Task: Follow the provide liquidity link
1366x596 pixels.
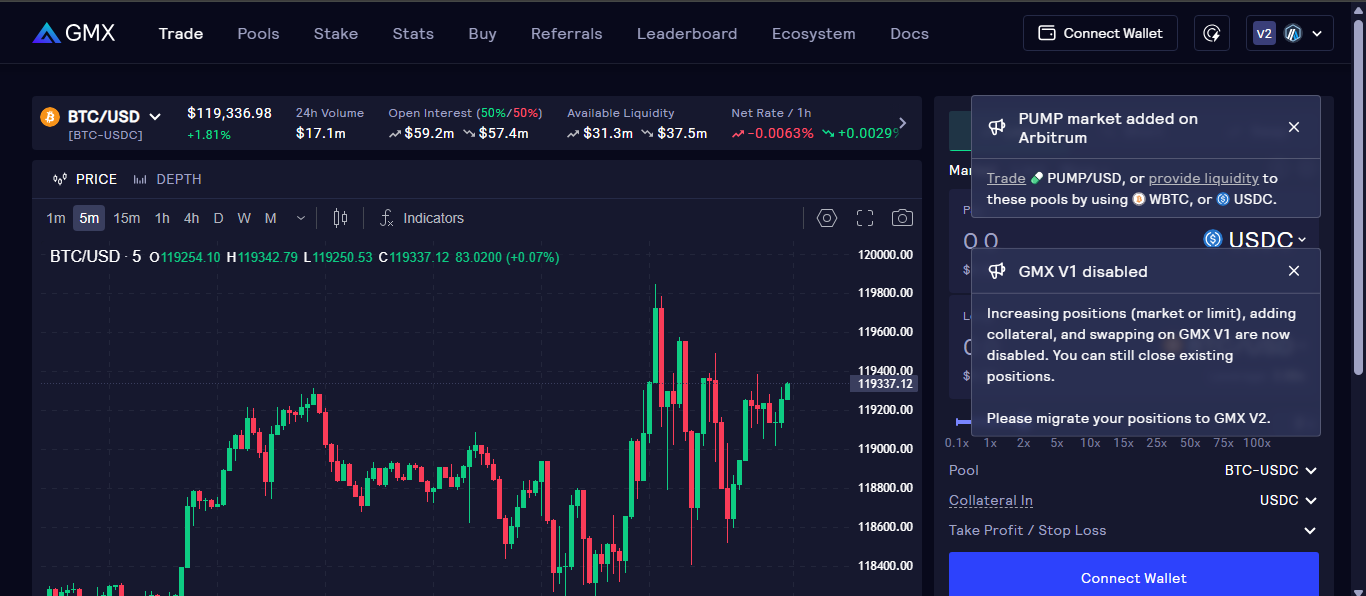Action: click(1203, 178)
